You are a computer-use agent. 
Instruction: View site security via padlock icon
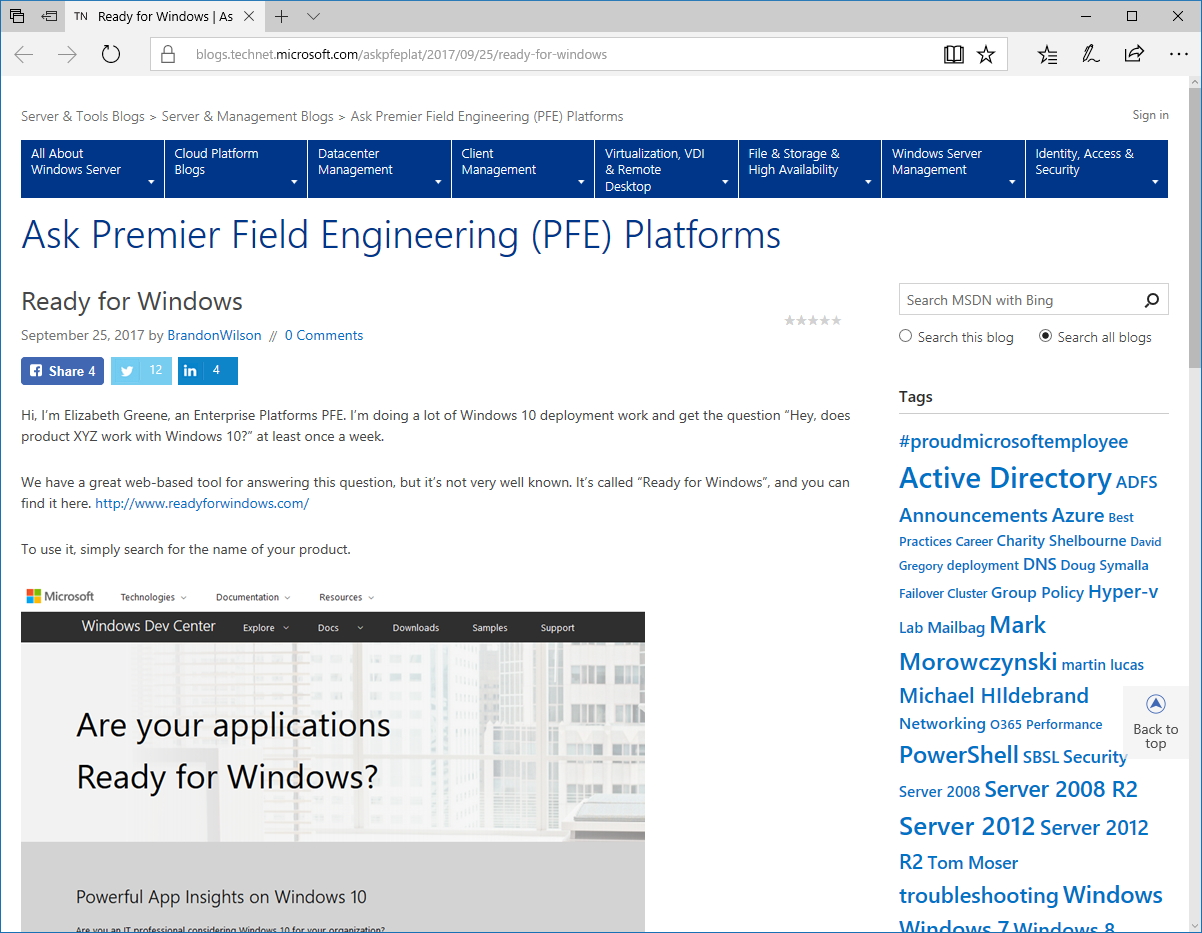coord(168,55)
